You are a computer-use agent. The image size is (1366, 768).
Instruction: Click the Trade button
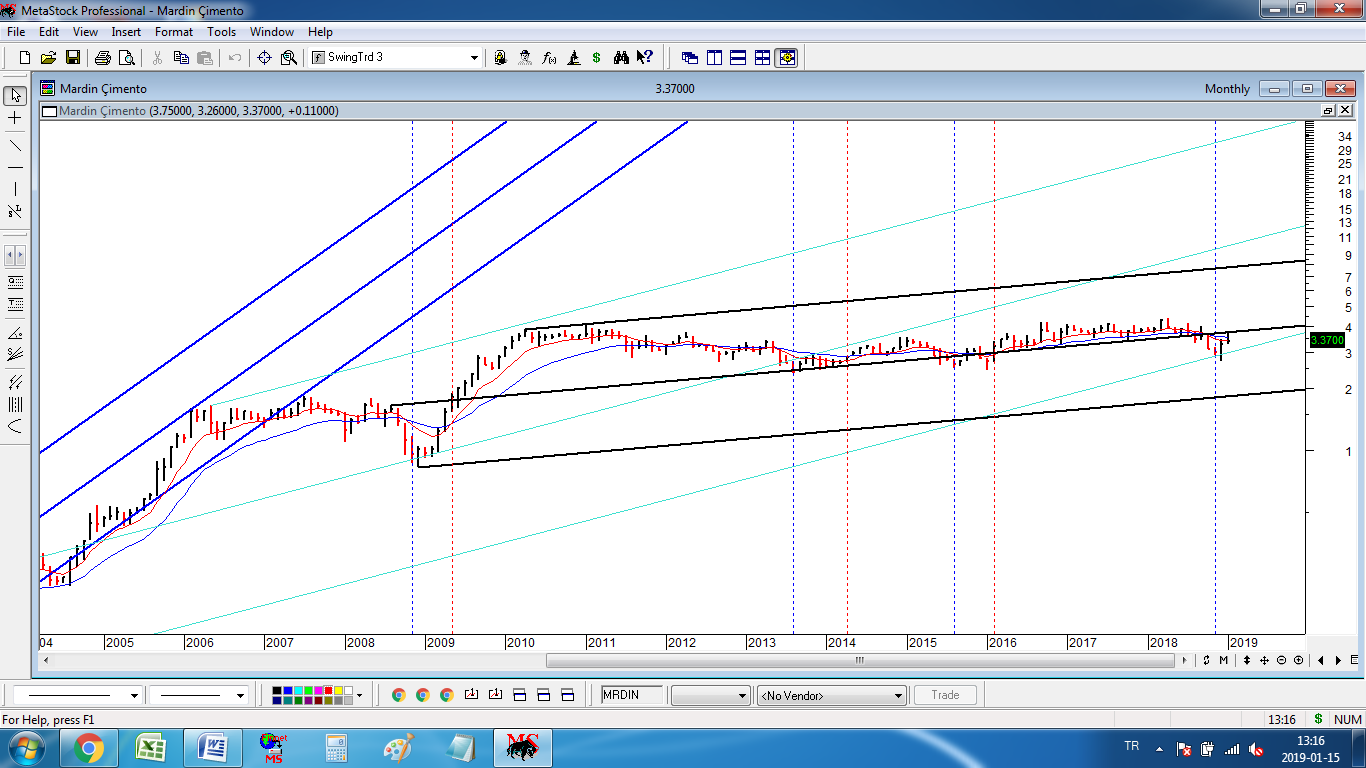tap(945, 695)
